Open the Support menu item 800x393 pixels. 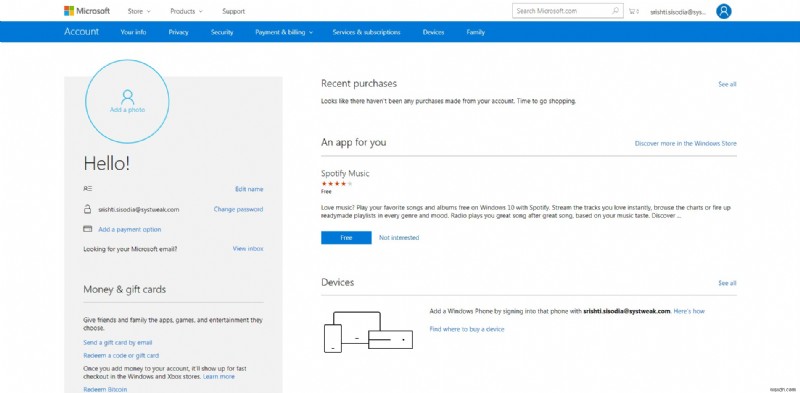[233, 11]
